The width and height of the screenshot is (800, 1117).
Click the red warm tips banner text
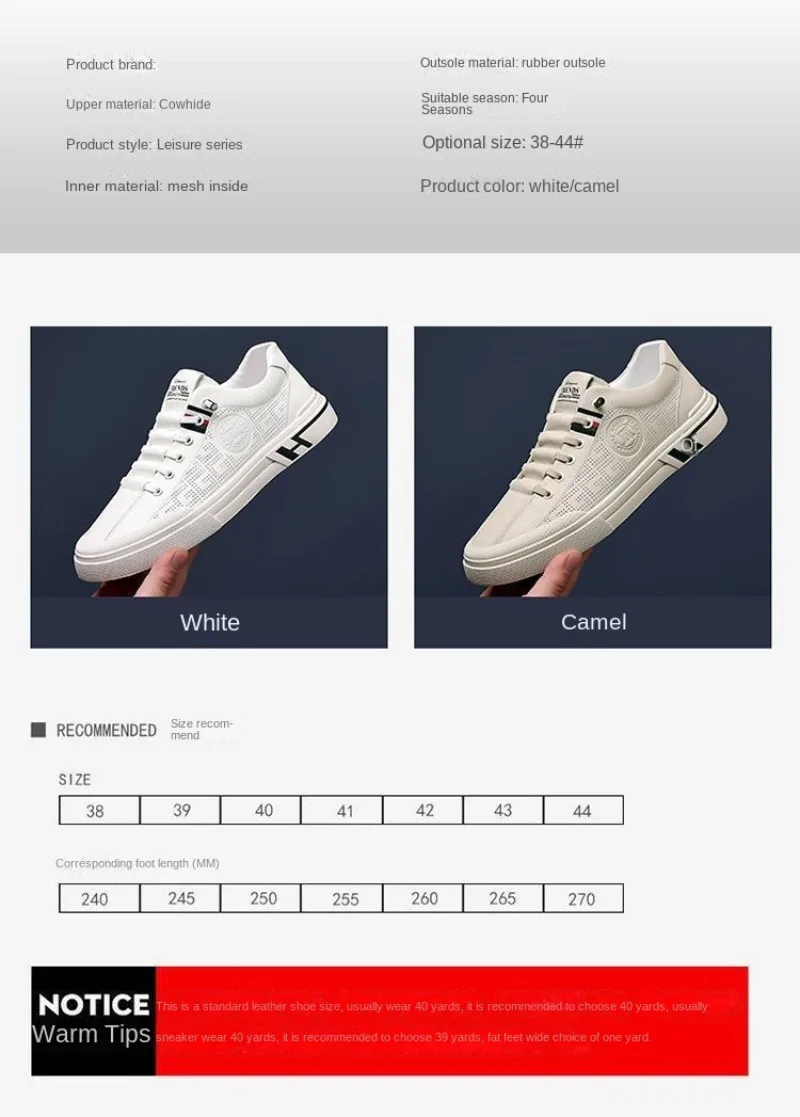click(x=432, y=1022)
